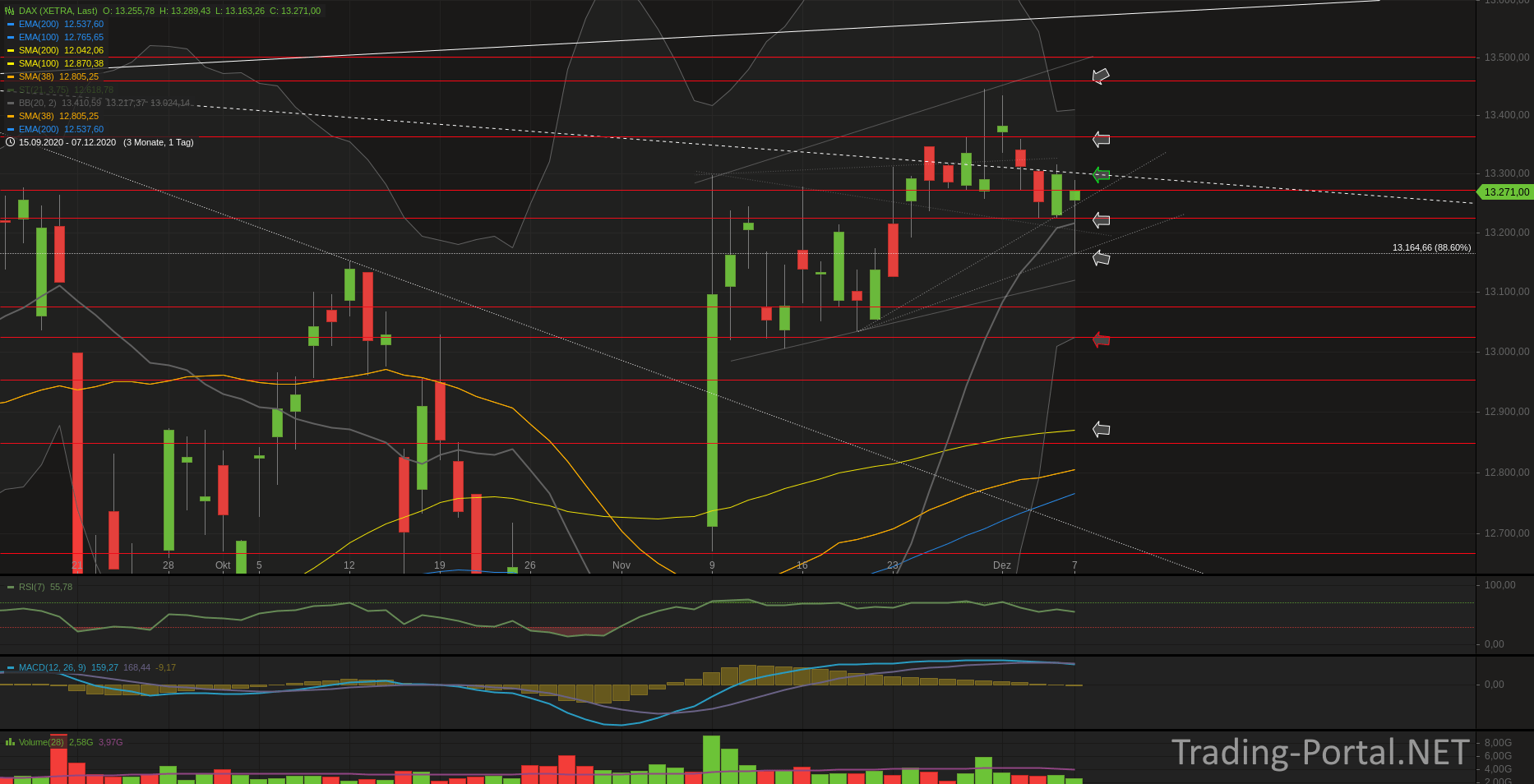Click the candlestick chart-type icon beside DAX
The image size is (1534, 784).
coord(10,11)
